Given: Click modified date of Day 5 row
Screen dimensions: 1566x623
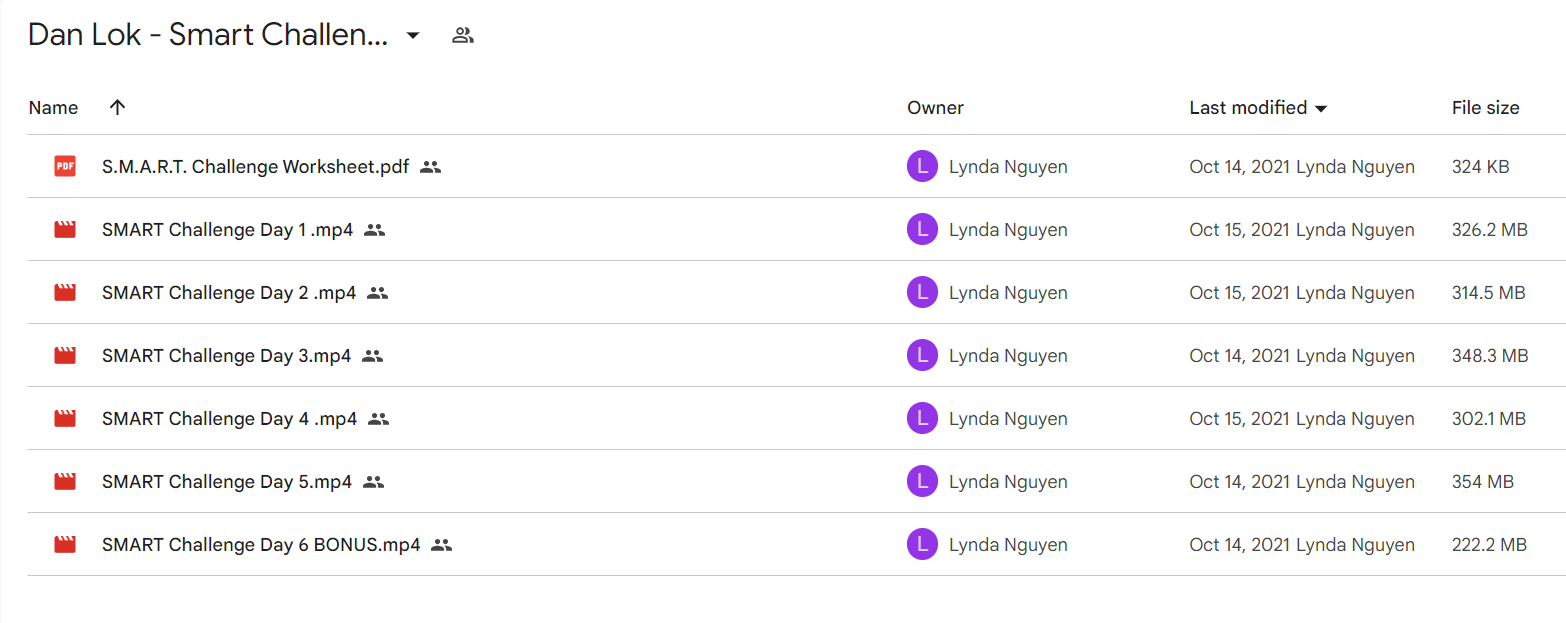Looking at the screenshot, I should [1302, 482].
